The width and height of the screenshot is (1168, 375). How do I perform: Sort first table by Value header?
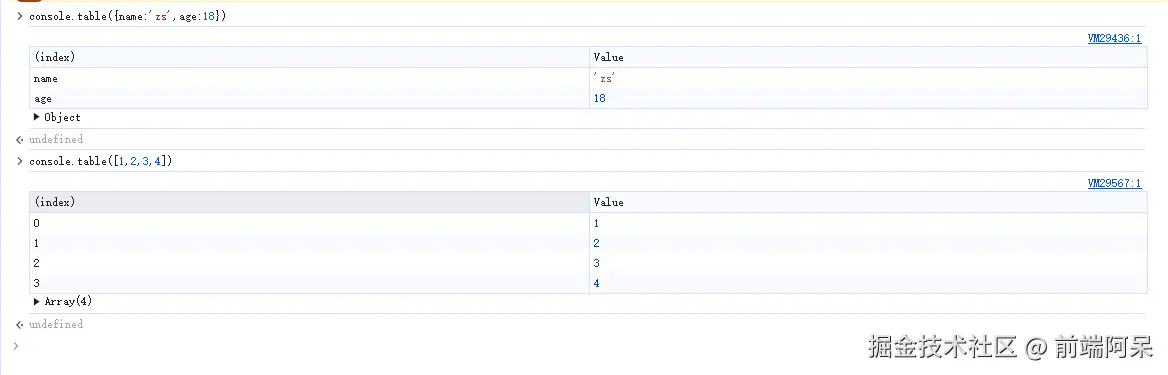coord(868,57)
